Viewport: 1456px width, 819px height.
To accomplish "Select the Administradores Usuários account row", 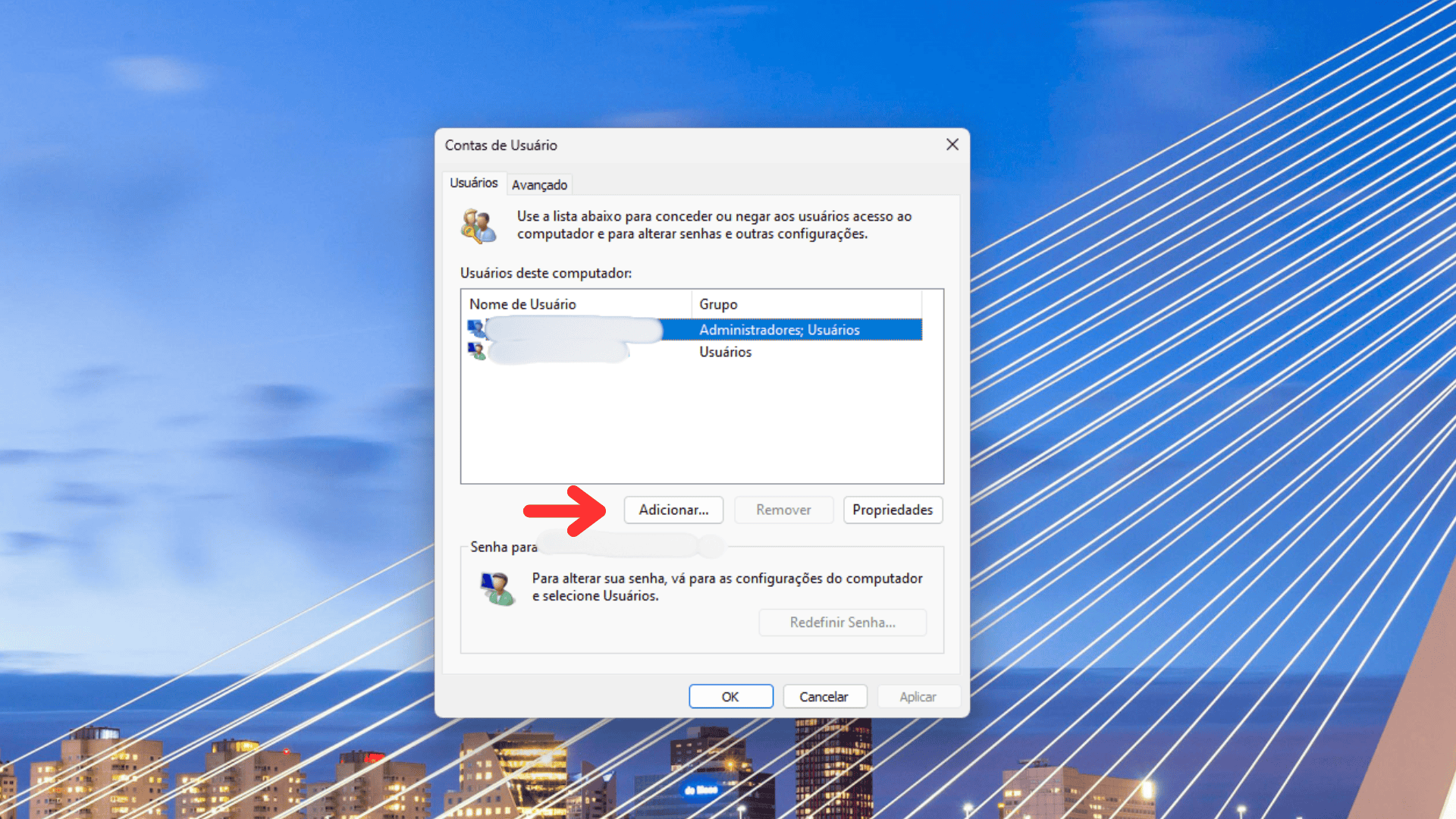I will tap(700, 329).
